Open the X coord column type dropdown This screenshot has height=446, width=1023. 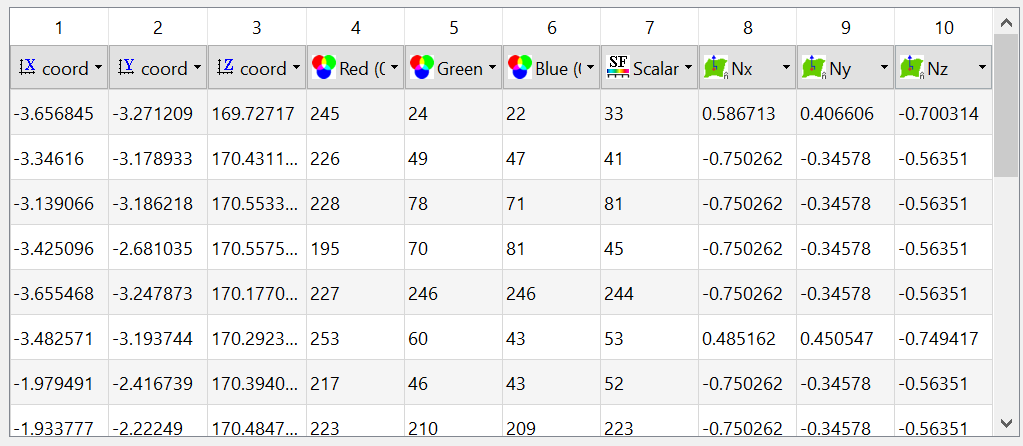(x=98, y=69)
